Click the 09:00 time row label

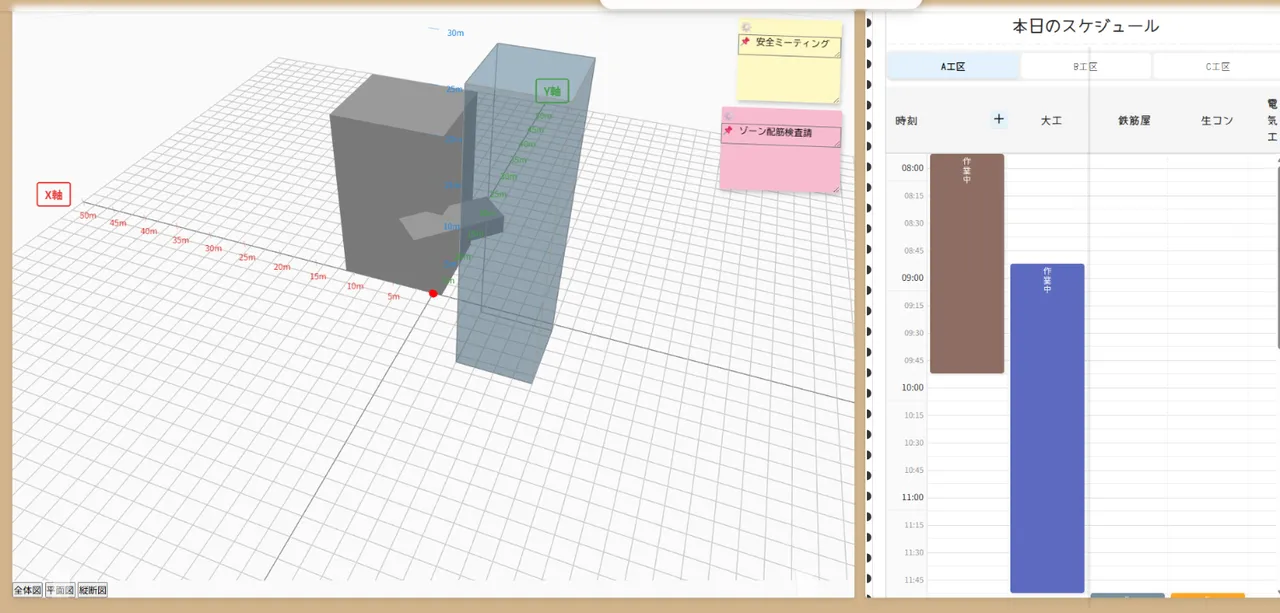911,278
